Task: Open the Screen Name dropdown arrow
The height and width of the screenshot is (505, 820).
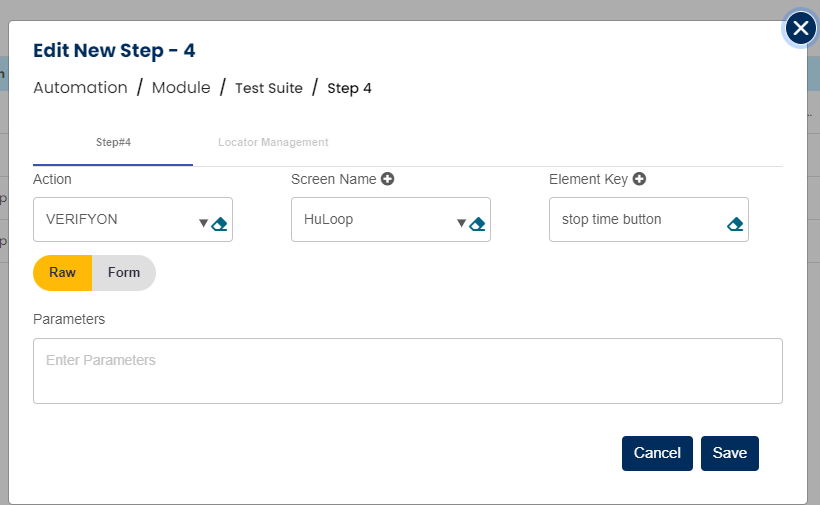Action: (461, 223)
